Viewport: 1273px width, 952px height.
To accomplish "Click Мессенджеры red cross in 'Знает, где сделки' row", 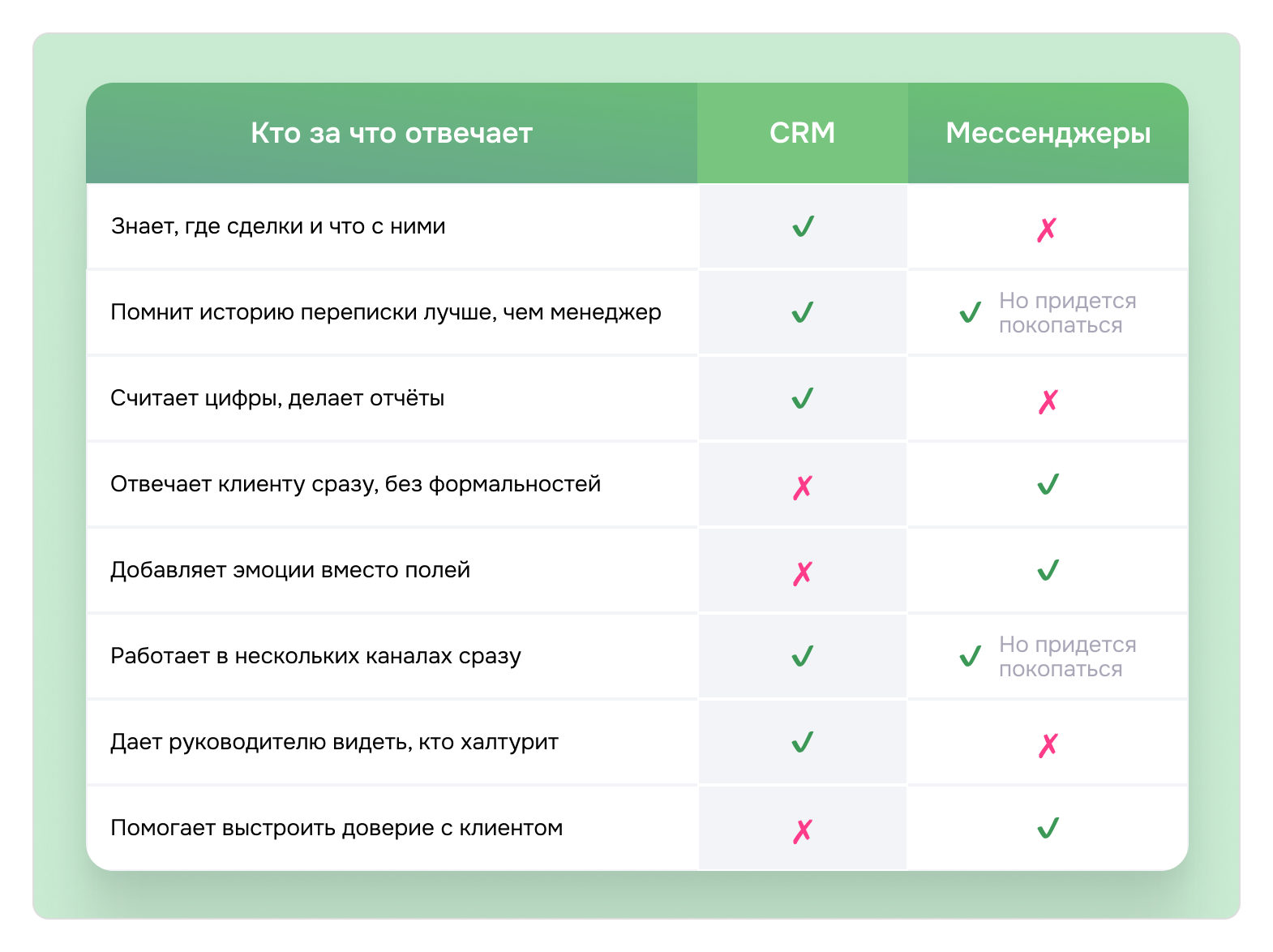I will [1047, 229].
